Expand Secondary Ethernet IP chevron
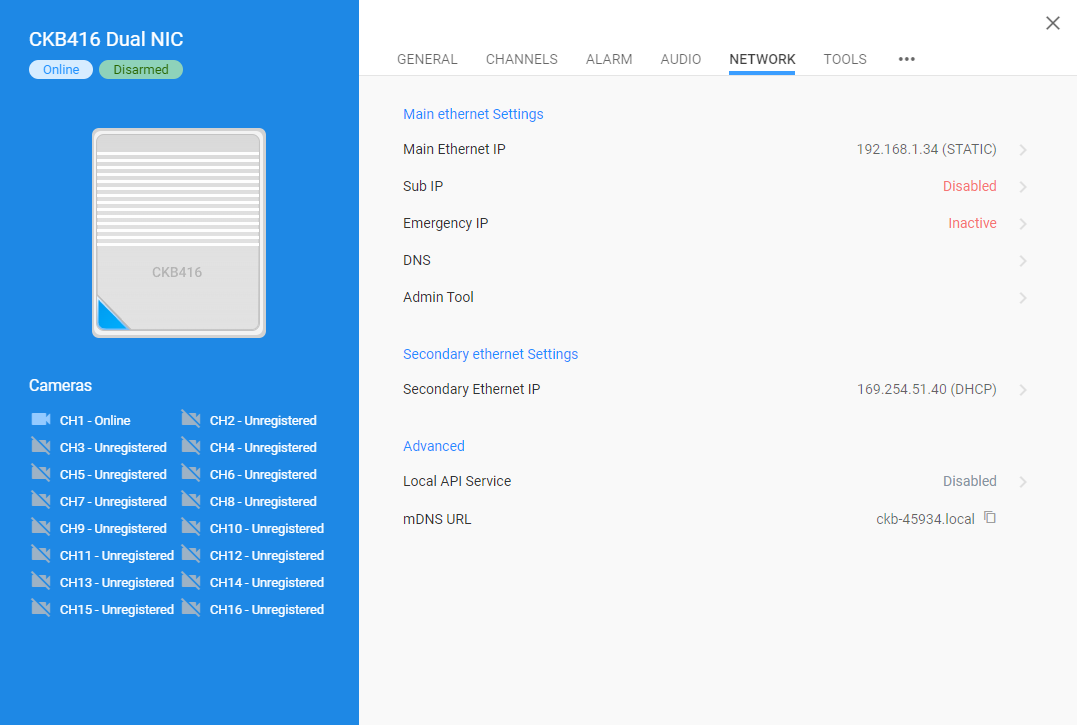The image size is (1077, 725). click(1023, 390)
